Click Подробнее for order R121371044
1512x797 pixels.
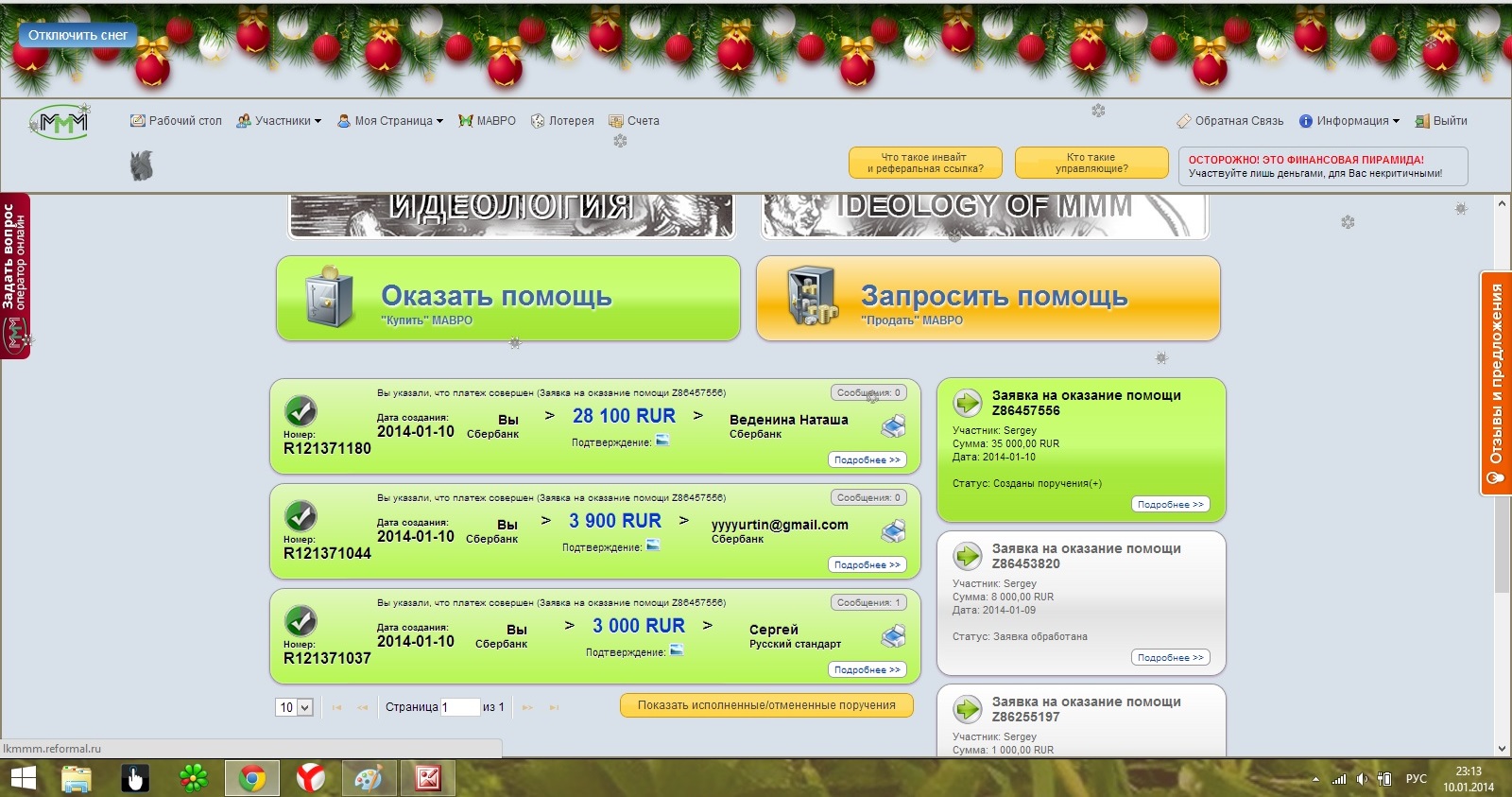(868, 564)
